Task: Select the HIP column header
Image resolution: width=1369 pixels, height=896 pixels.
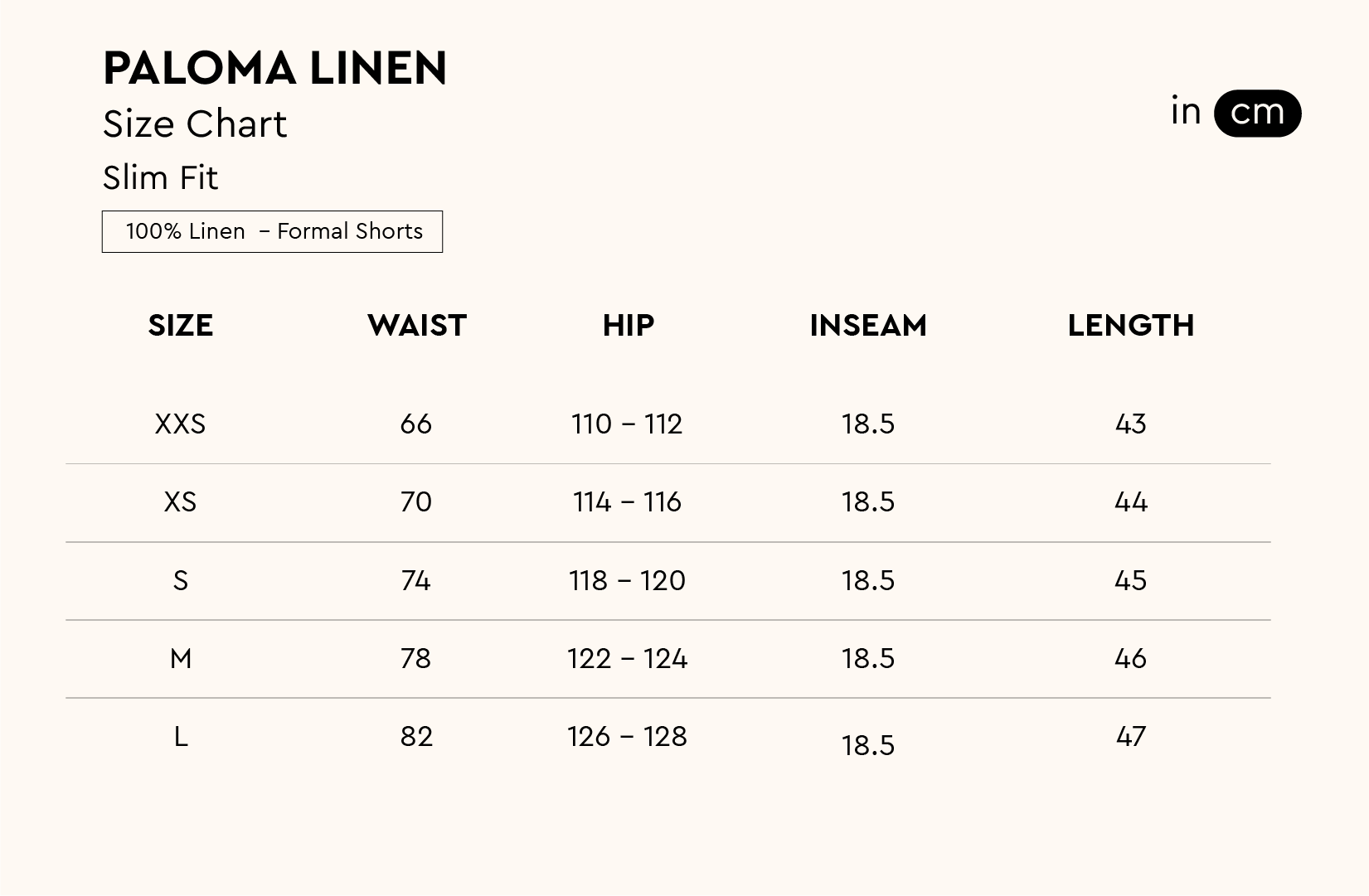Action: click(628, 326)
